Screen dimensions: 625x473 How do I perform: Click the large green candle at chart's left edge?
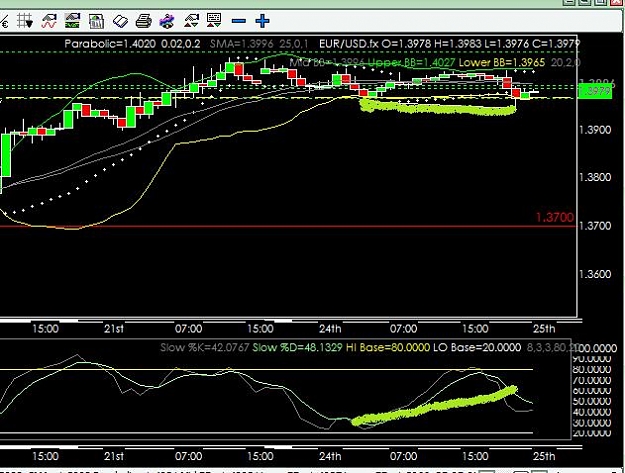click(x=6, y=155)
